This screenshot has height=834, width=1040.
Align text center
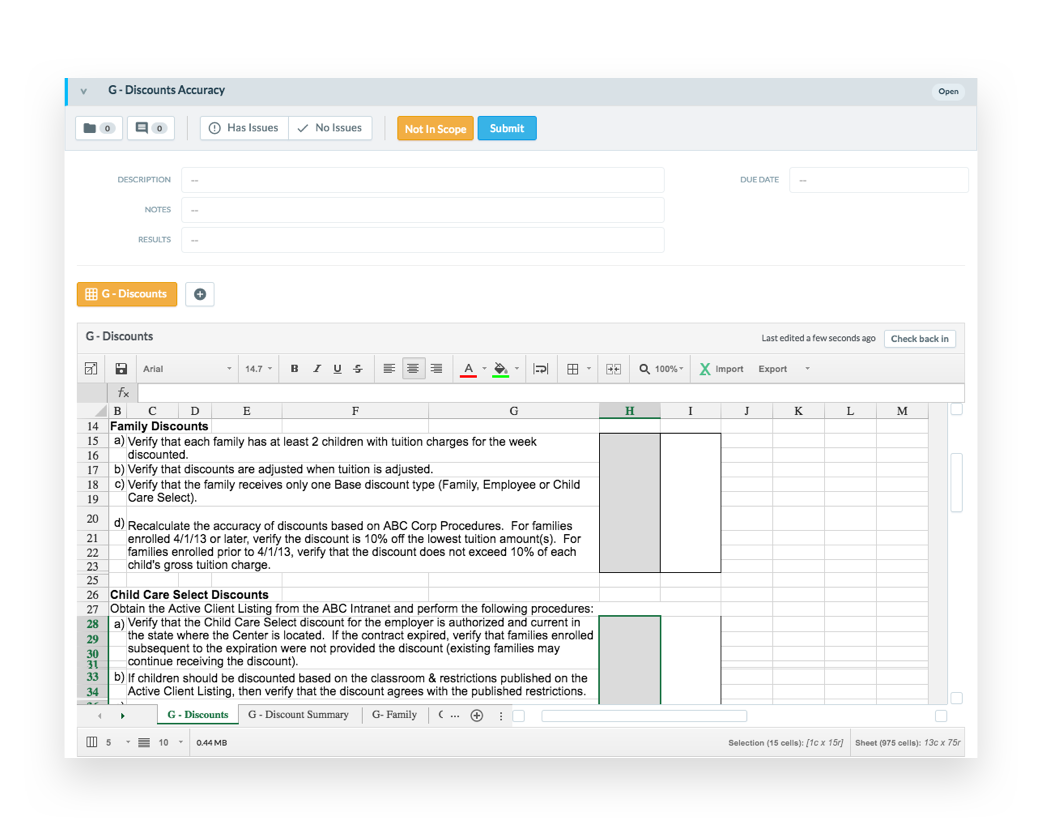(413, 369)
